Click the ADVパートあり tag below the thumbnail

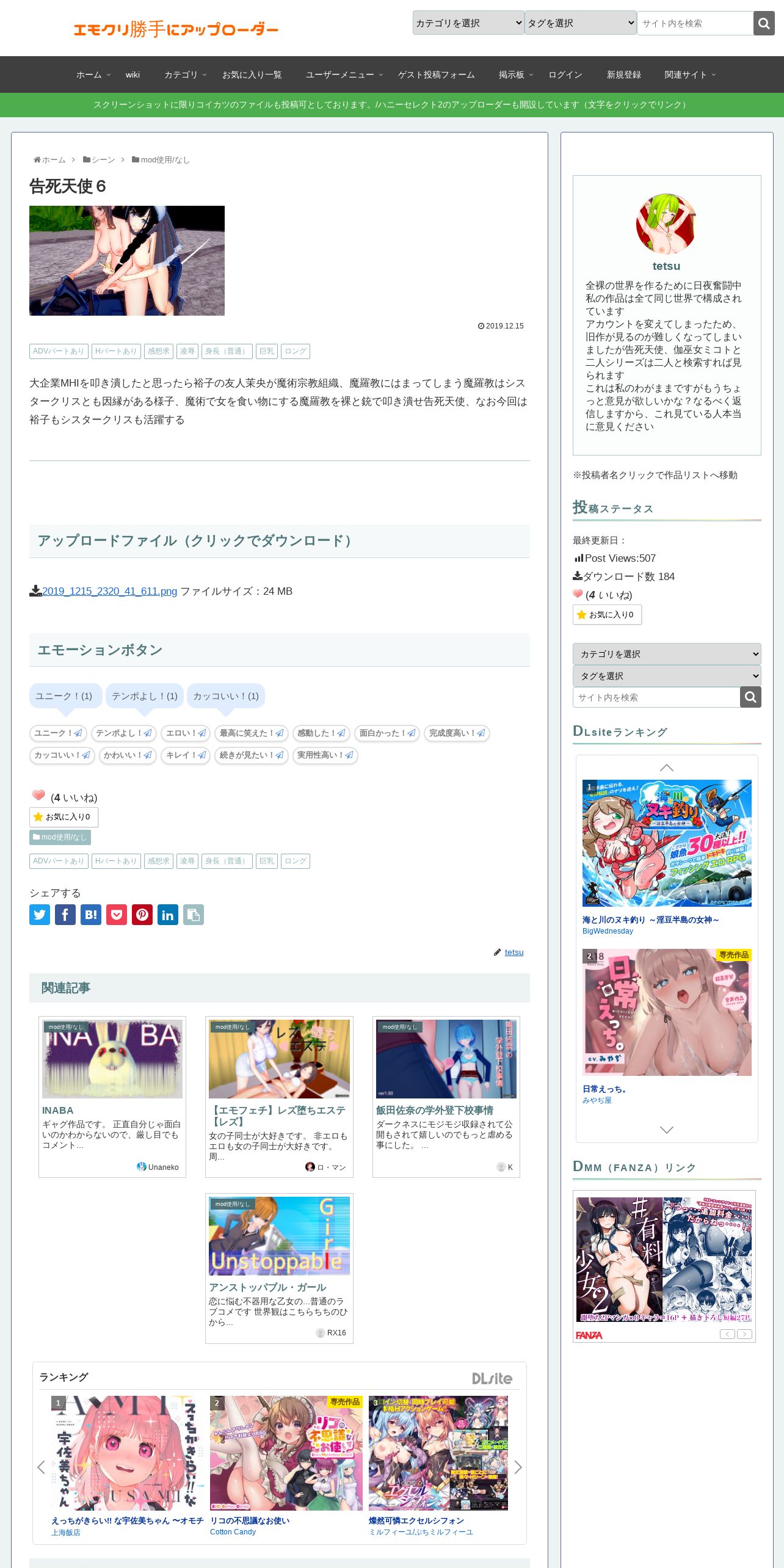click(59, 351)
